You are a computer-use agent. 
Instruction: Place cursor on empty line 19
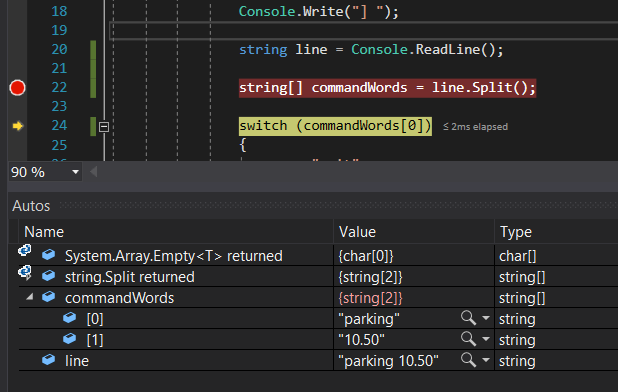pyautogui.click(x=363, y=30)
